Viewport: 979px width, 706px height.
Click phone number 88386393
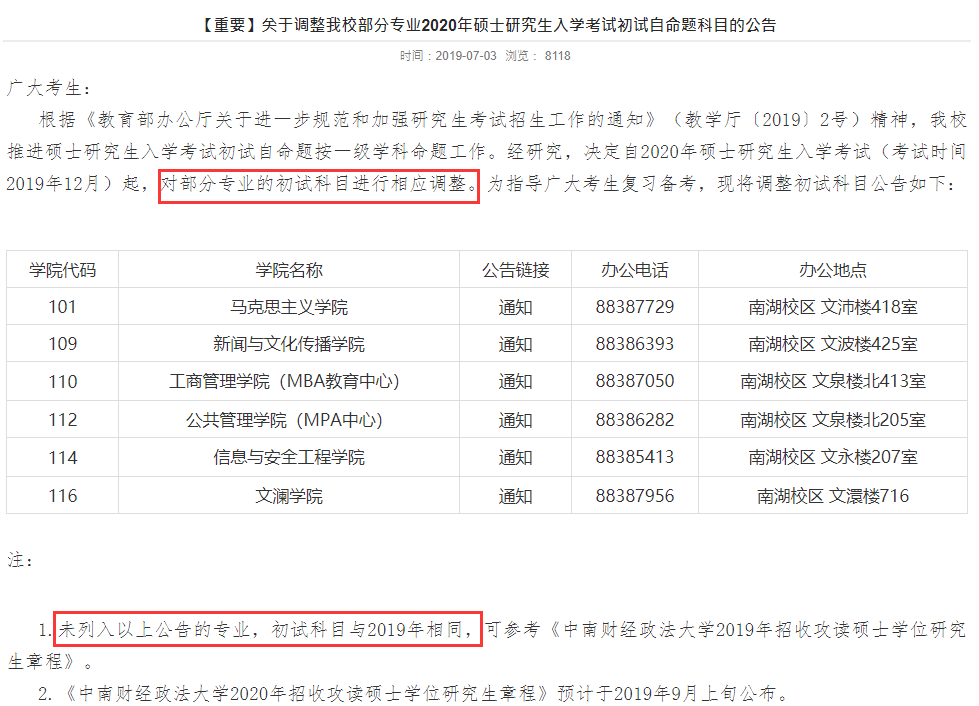[x=634, y=344]
